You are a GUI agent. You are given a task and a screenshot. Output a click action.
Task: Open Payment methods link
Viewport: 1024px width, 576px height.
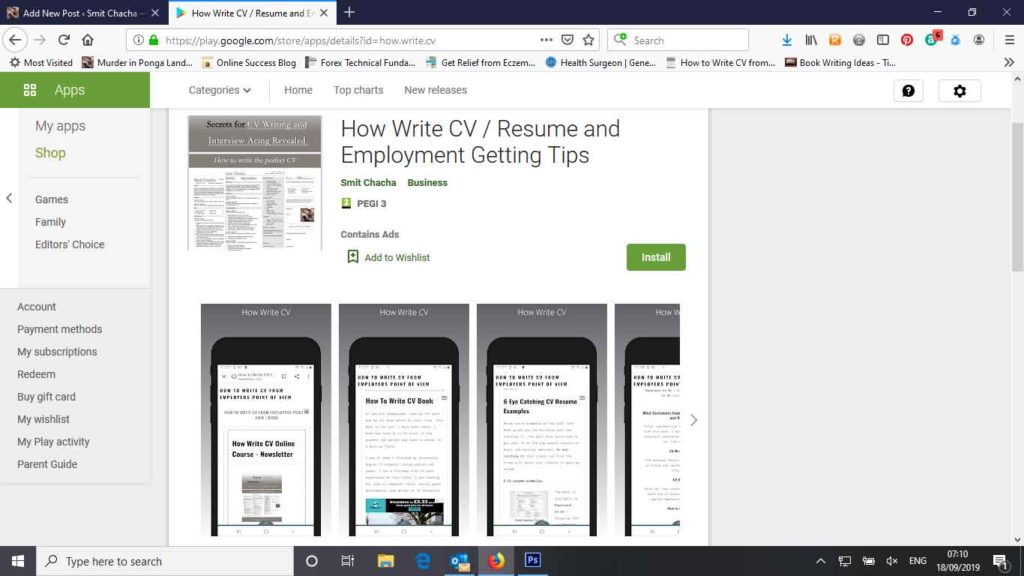pyautogui.click(x=59, y=329)
